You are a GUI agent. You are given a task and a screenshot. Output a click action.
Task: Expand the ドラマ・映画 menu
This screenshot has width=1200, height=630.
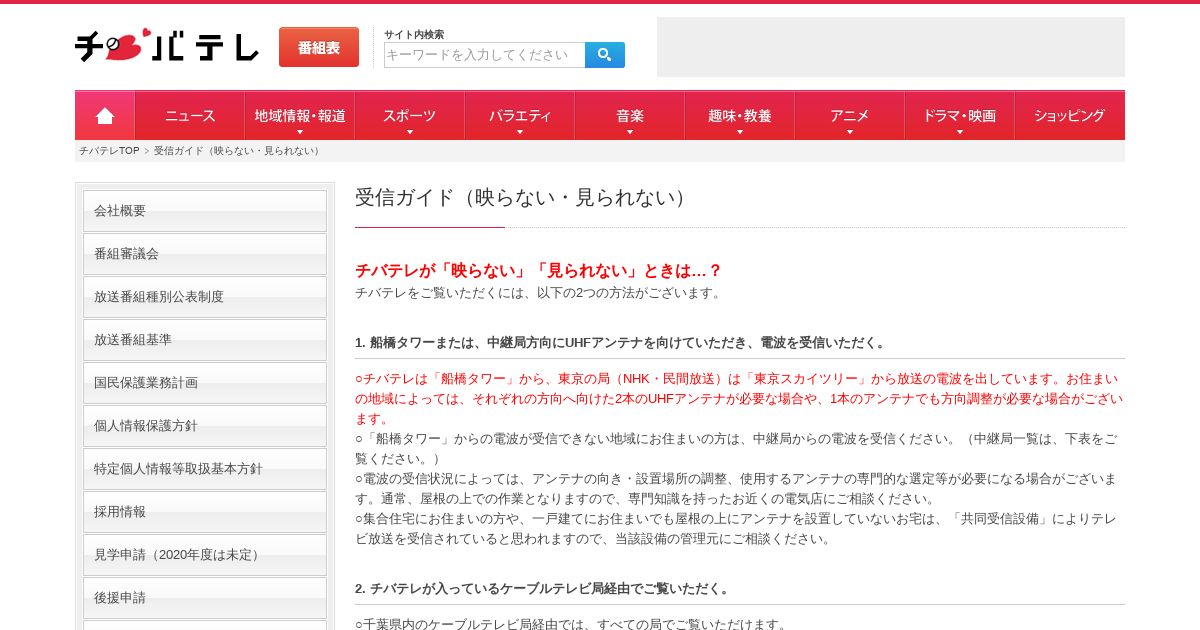click(x=960, y=116)
